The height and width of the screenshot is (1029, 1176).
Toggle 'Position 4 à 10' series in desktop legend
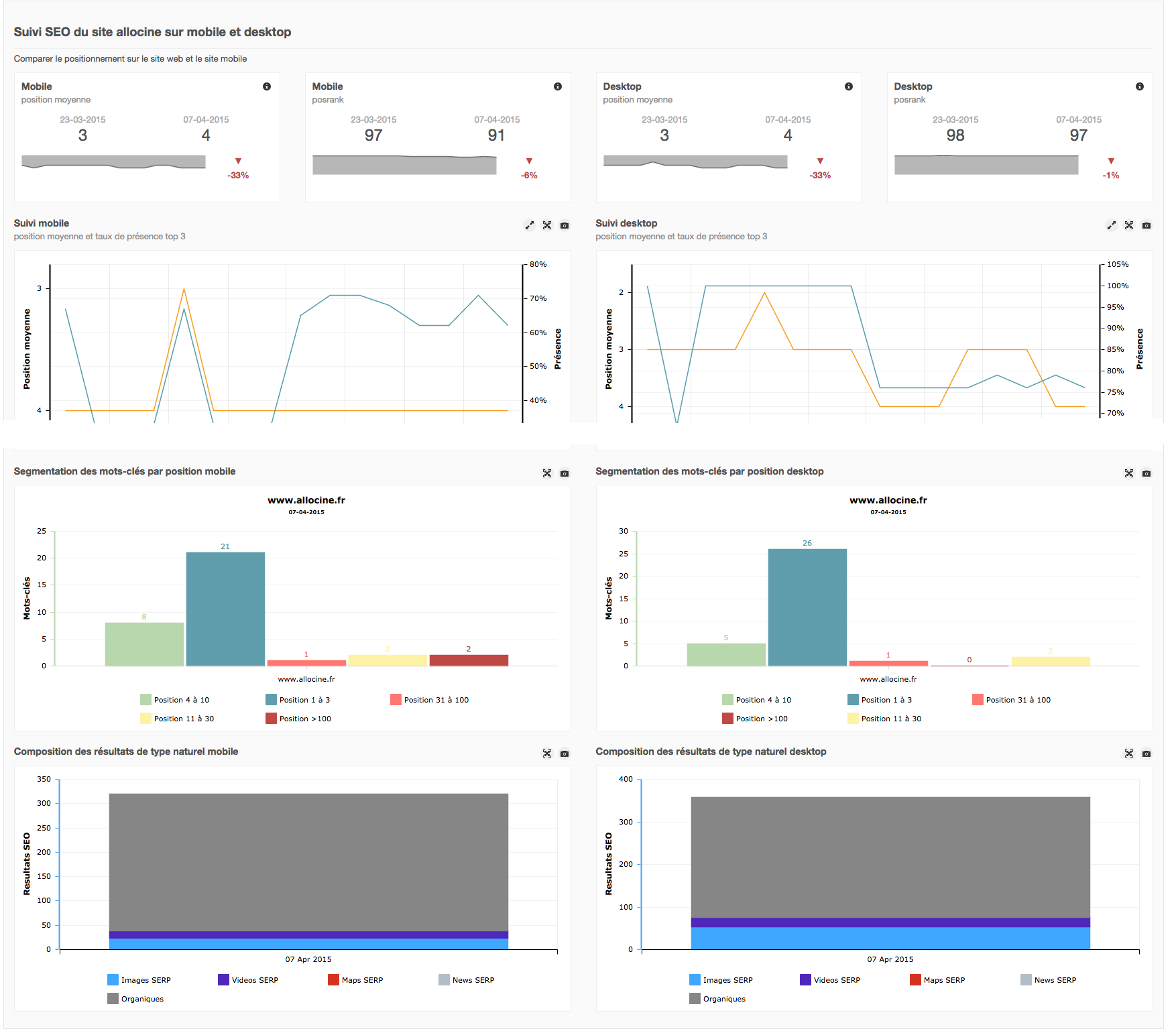tap(757, 700)
